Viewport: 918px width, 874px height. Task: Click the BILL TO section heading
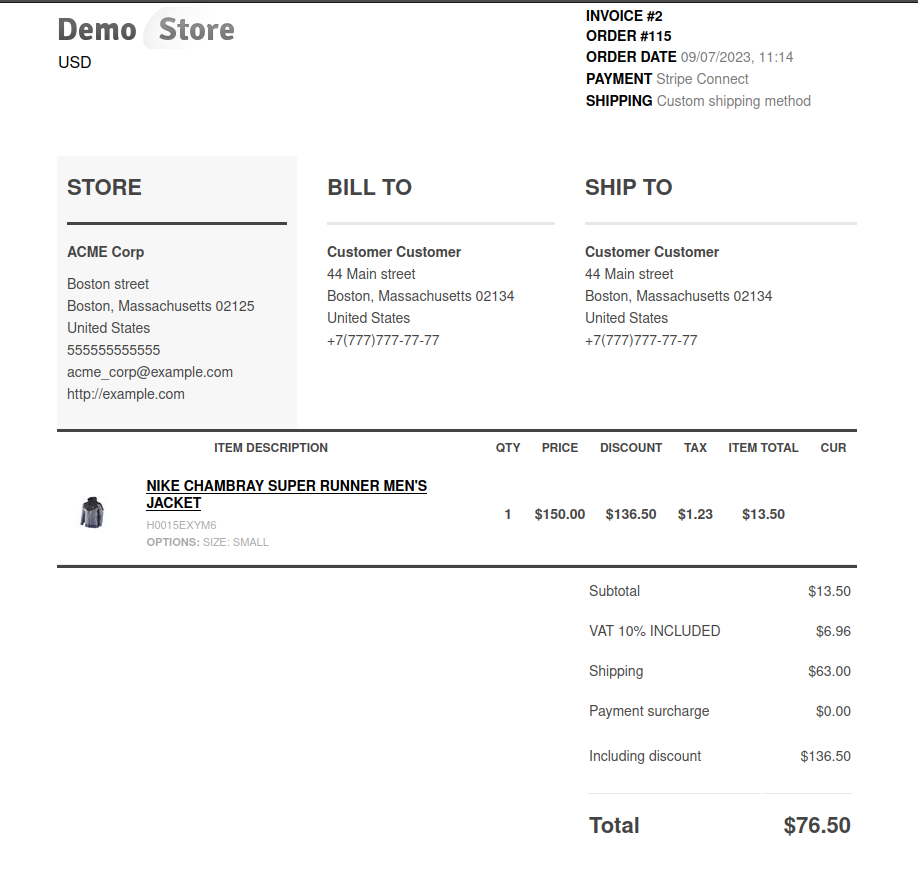click(x=369, y=187)
